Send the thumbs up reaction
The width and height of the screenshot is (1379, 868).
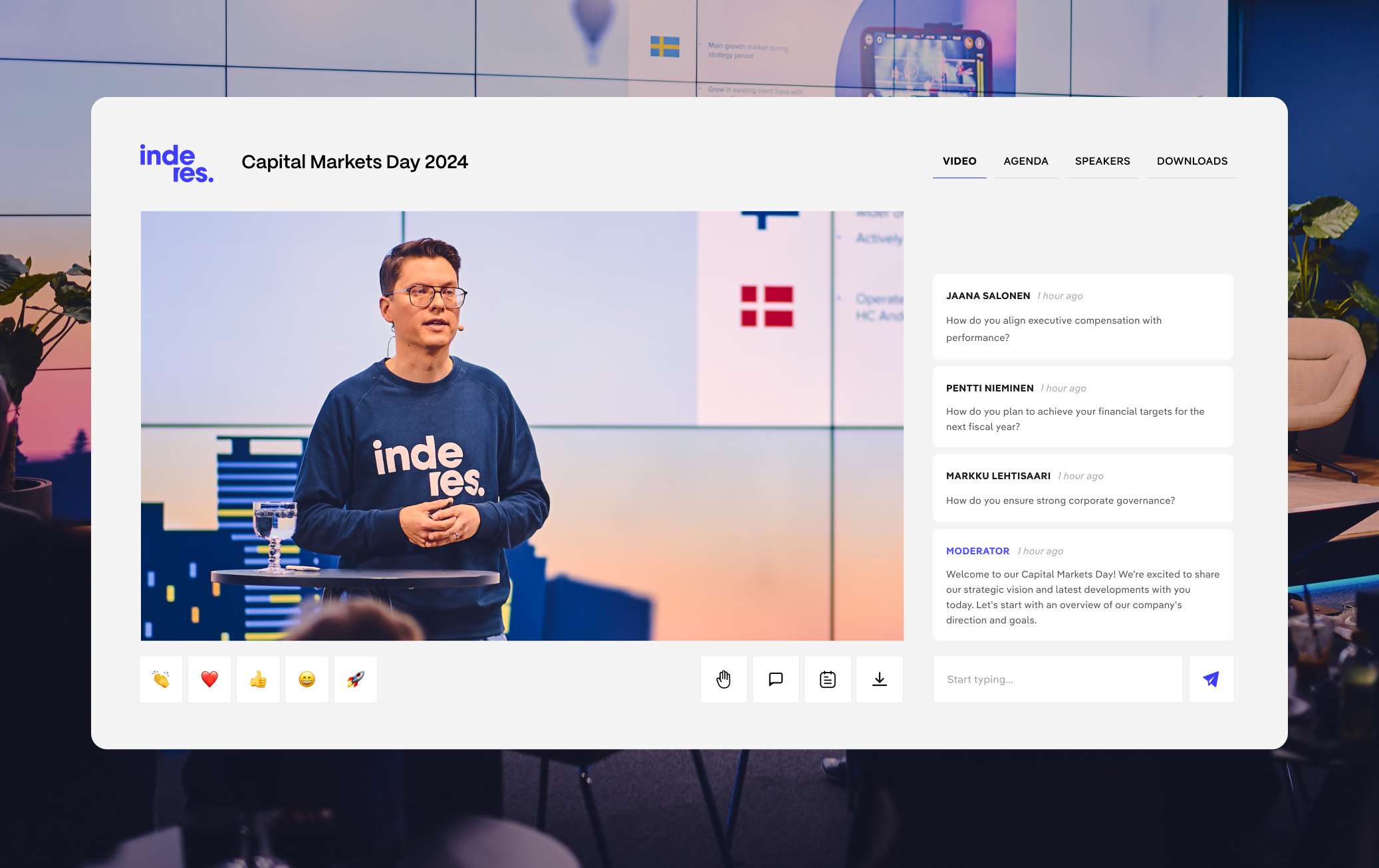pos(258,679)
